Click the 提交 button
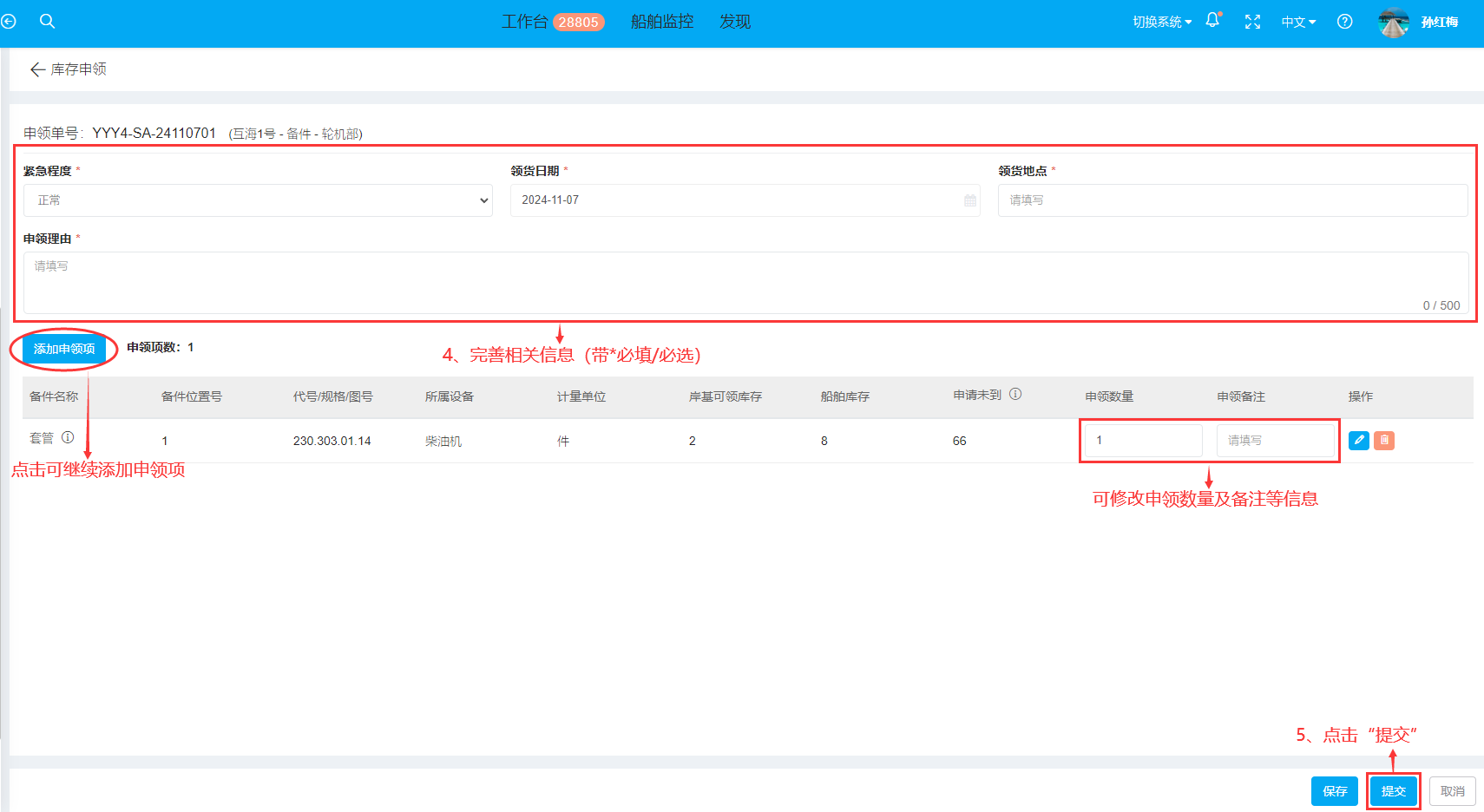This screenshot has height=812, width=1484. tap(1394, 791)
